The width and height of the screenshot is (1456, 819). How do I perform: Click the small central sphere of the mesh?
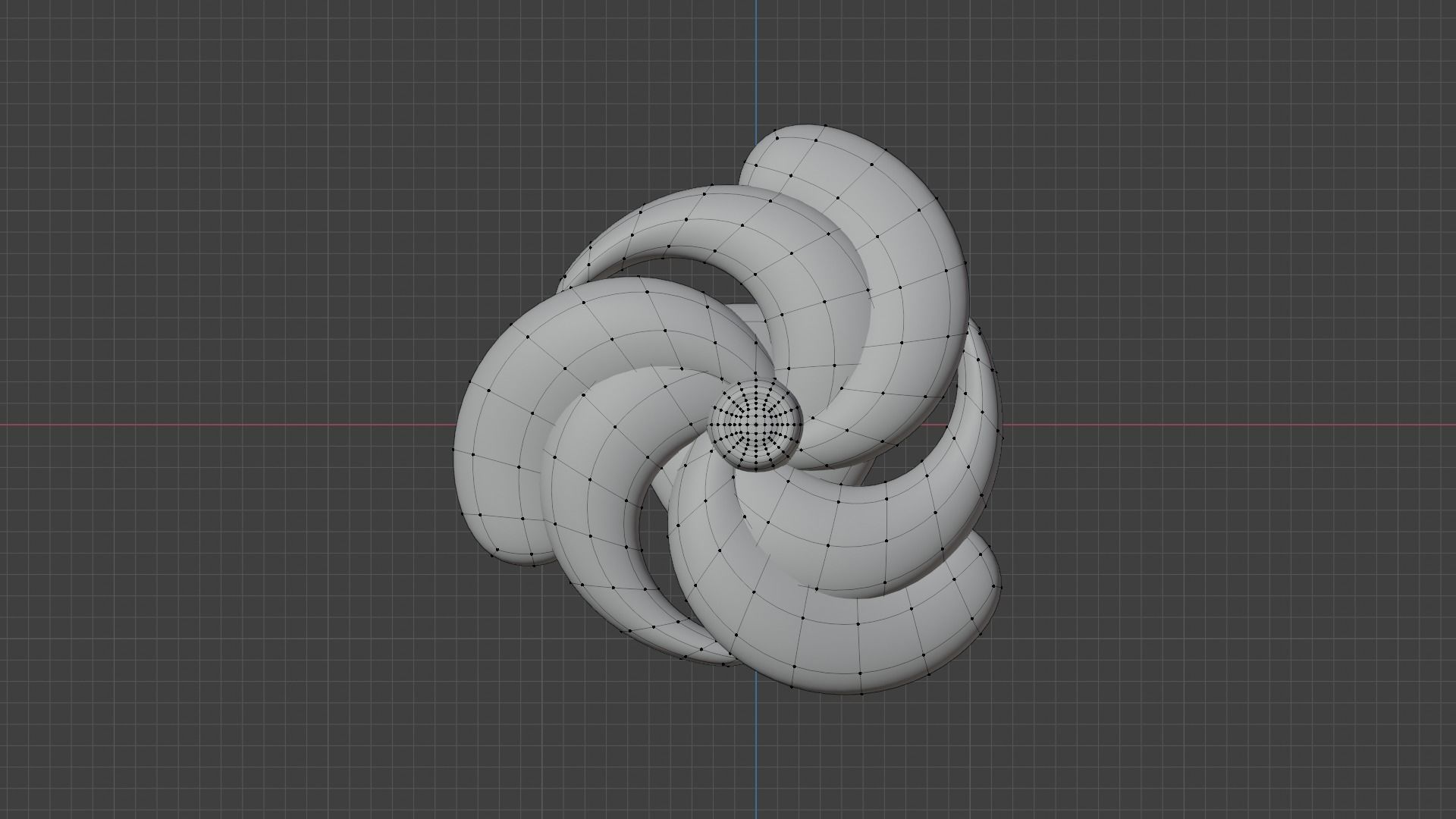tap(755, 425)
